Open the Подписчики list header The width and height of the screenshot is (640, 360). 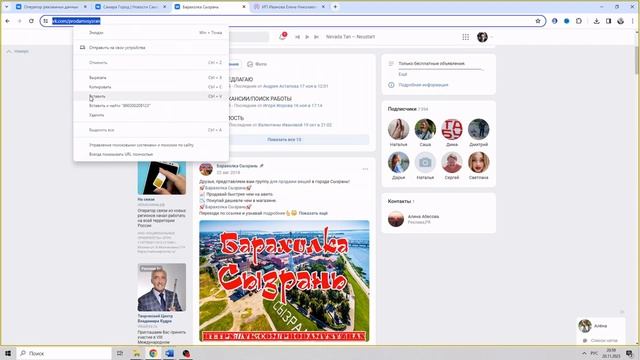click(x=402, y=109)
